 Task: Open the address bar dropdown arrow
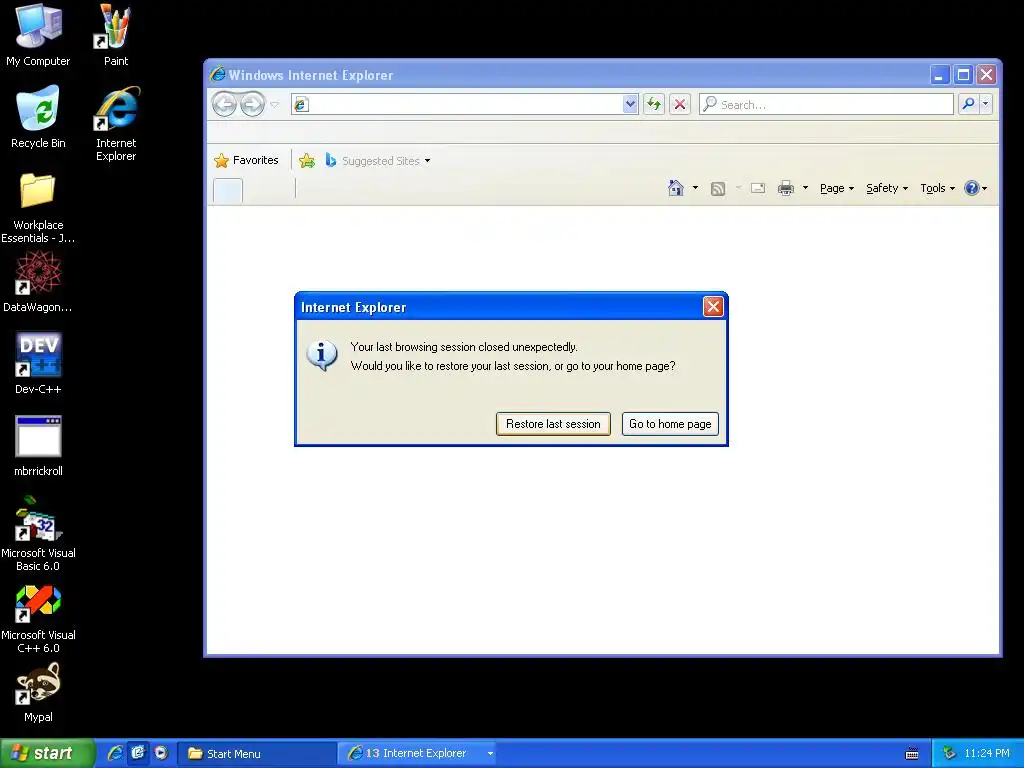[630, 104]
